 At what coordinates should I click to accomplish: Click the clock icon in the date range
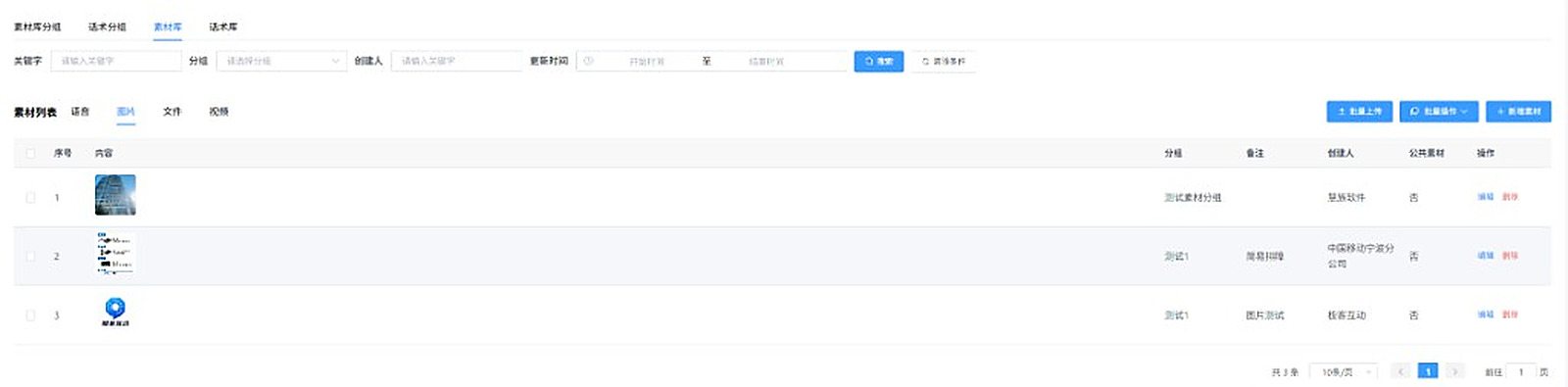[588, 61]
